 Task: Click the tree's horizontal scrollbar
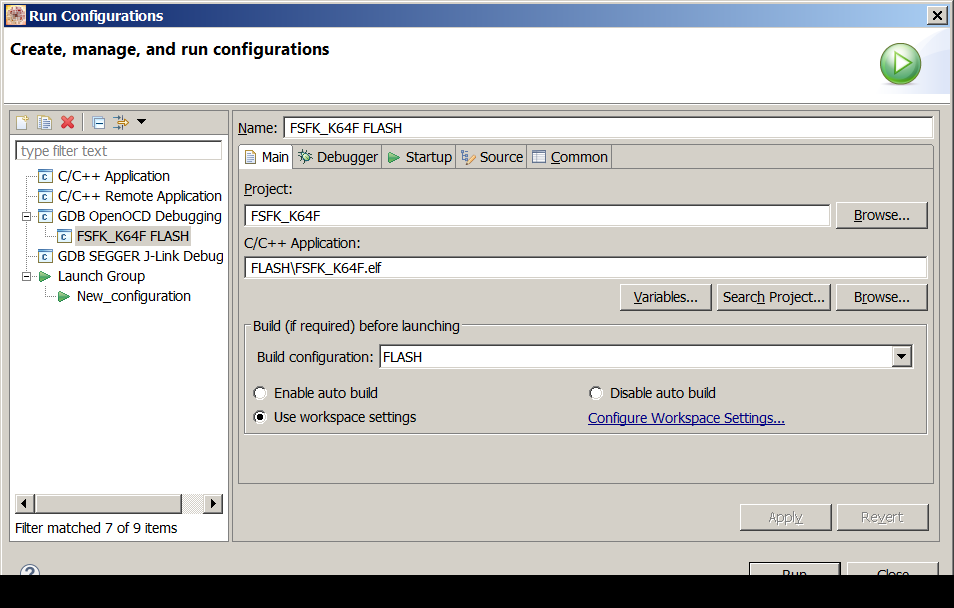pyautogui.click(x=109, y=503)
